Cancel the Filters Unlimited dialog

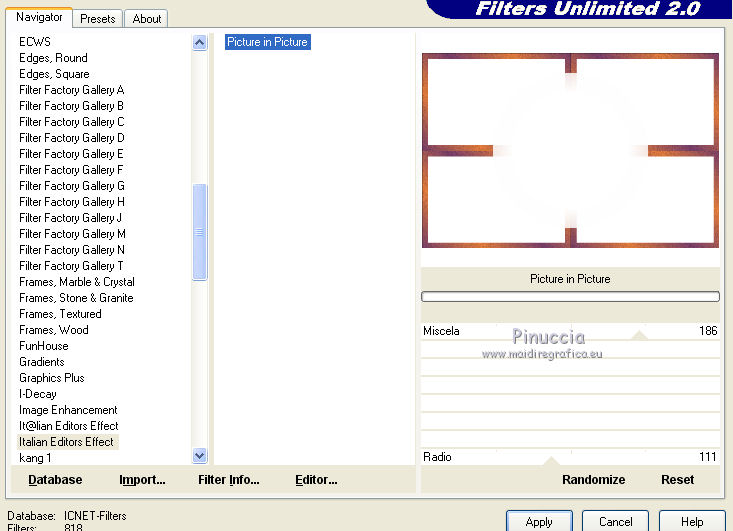point(616,522)
